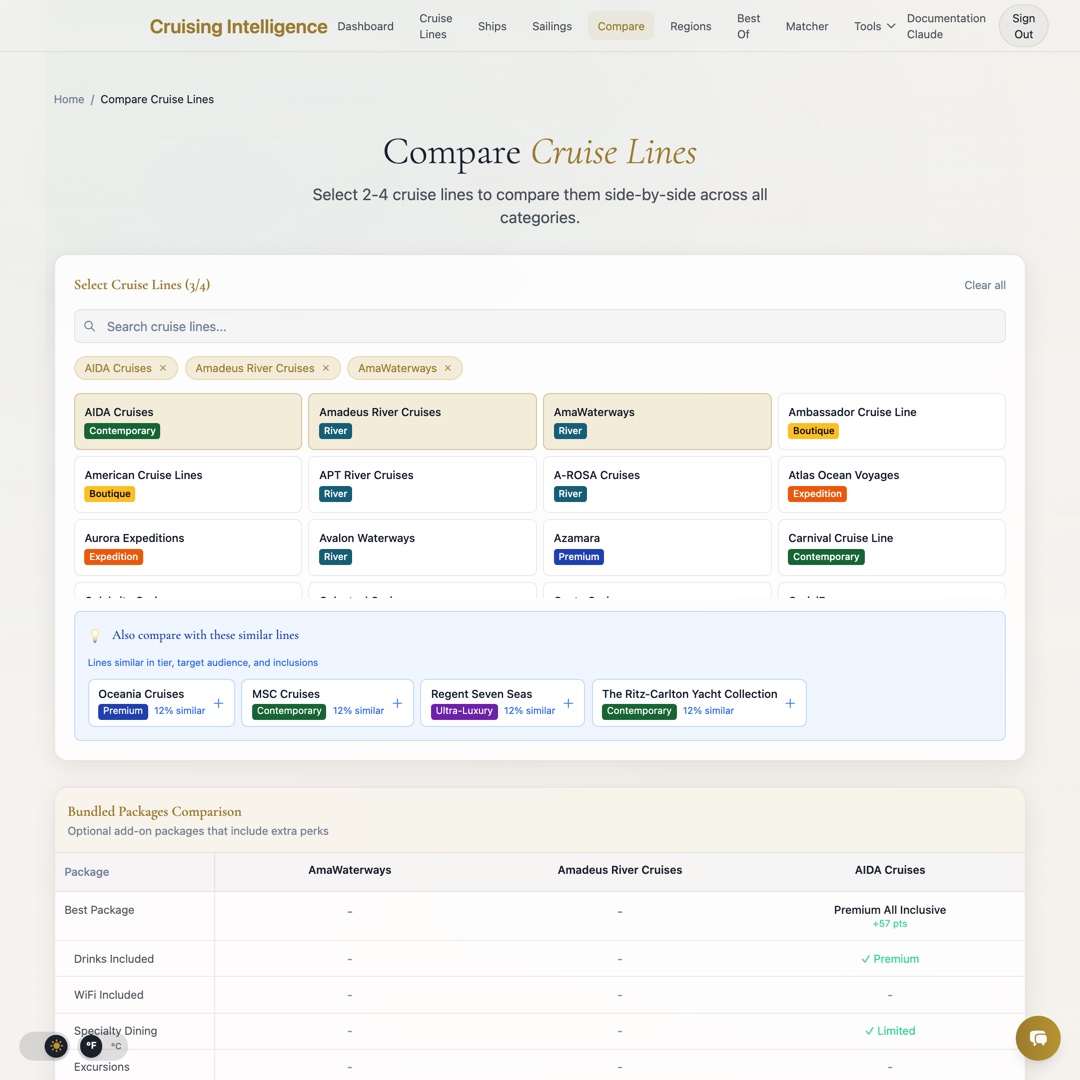
Task: Click the Excursions row label
Action: pyautogui.click(x=101, y=1067)
